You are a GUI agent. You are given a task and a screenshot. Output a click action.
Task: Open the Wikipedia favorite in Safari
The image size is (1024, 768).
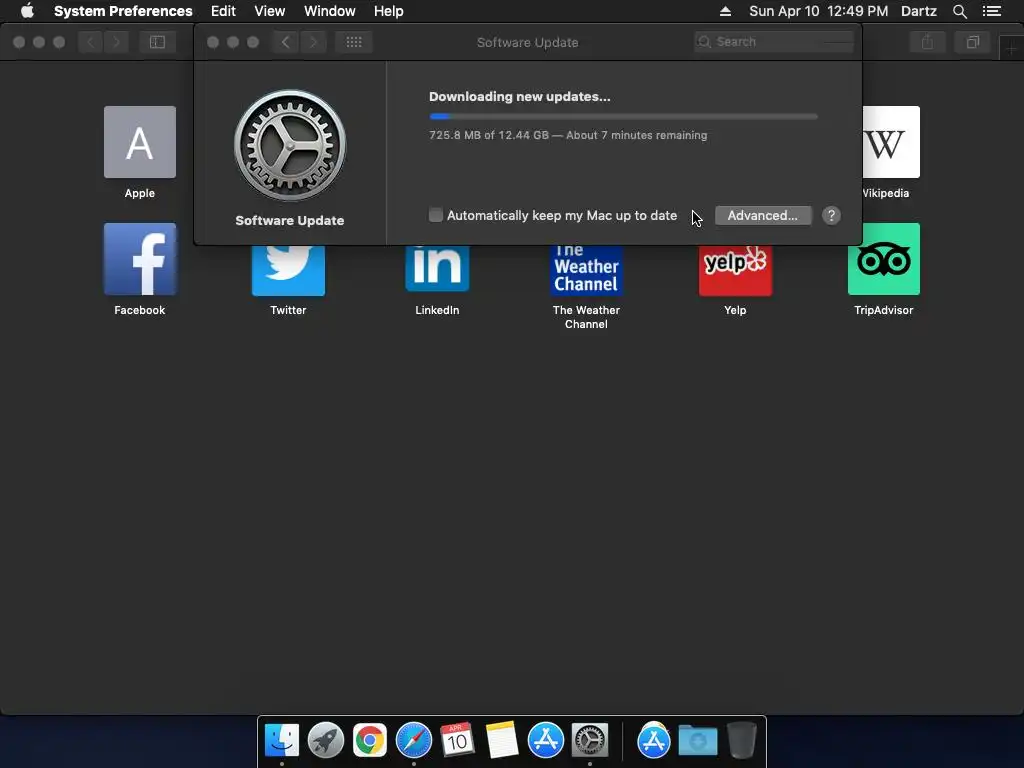click(x=891, y=142)
